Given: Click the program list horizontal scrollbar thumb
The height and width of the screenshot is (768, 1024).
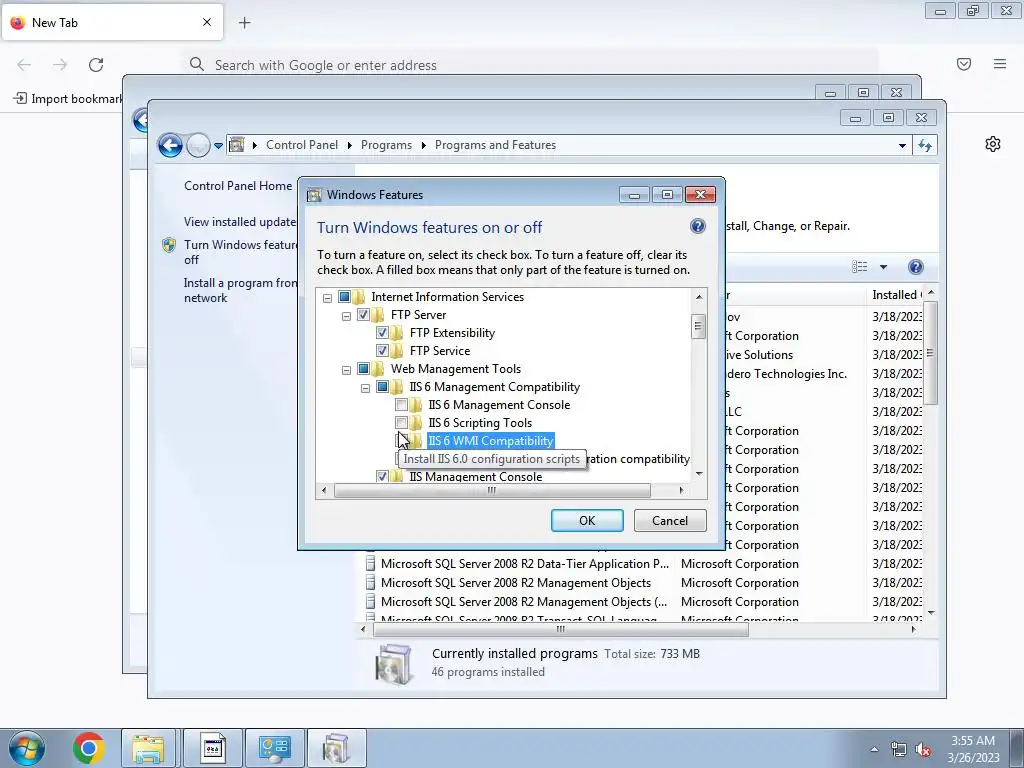Looking at the screenshot, I should point(560,630).
